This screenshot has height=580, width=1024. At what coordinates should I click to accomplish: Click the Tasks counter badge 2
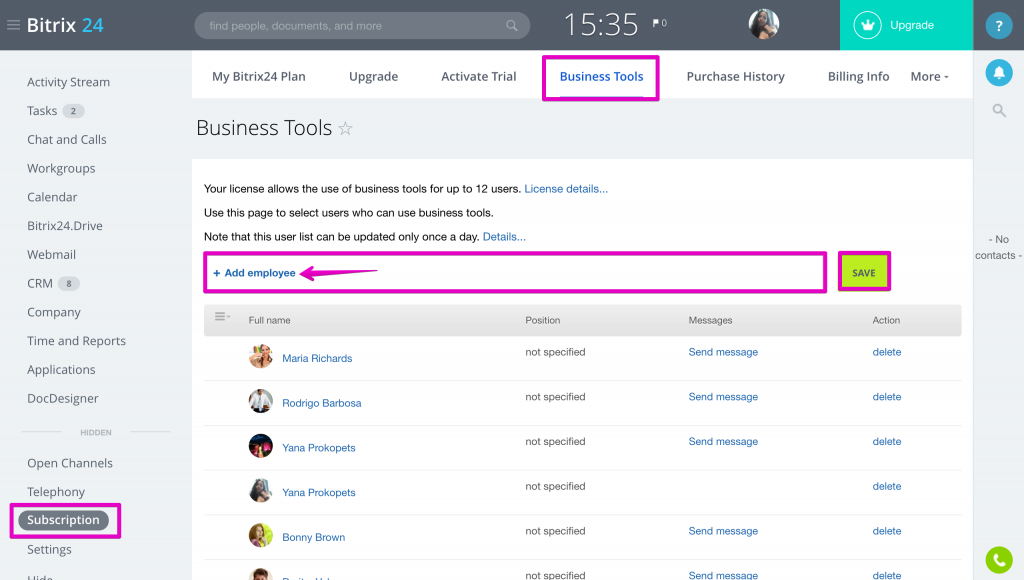click(73, 111)
